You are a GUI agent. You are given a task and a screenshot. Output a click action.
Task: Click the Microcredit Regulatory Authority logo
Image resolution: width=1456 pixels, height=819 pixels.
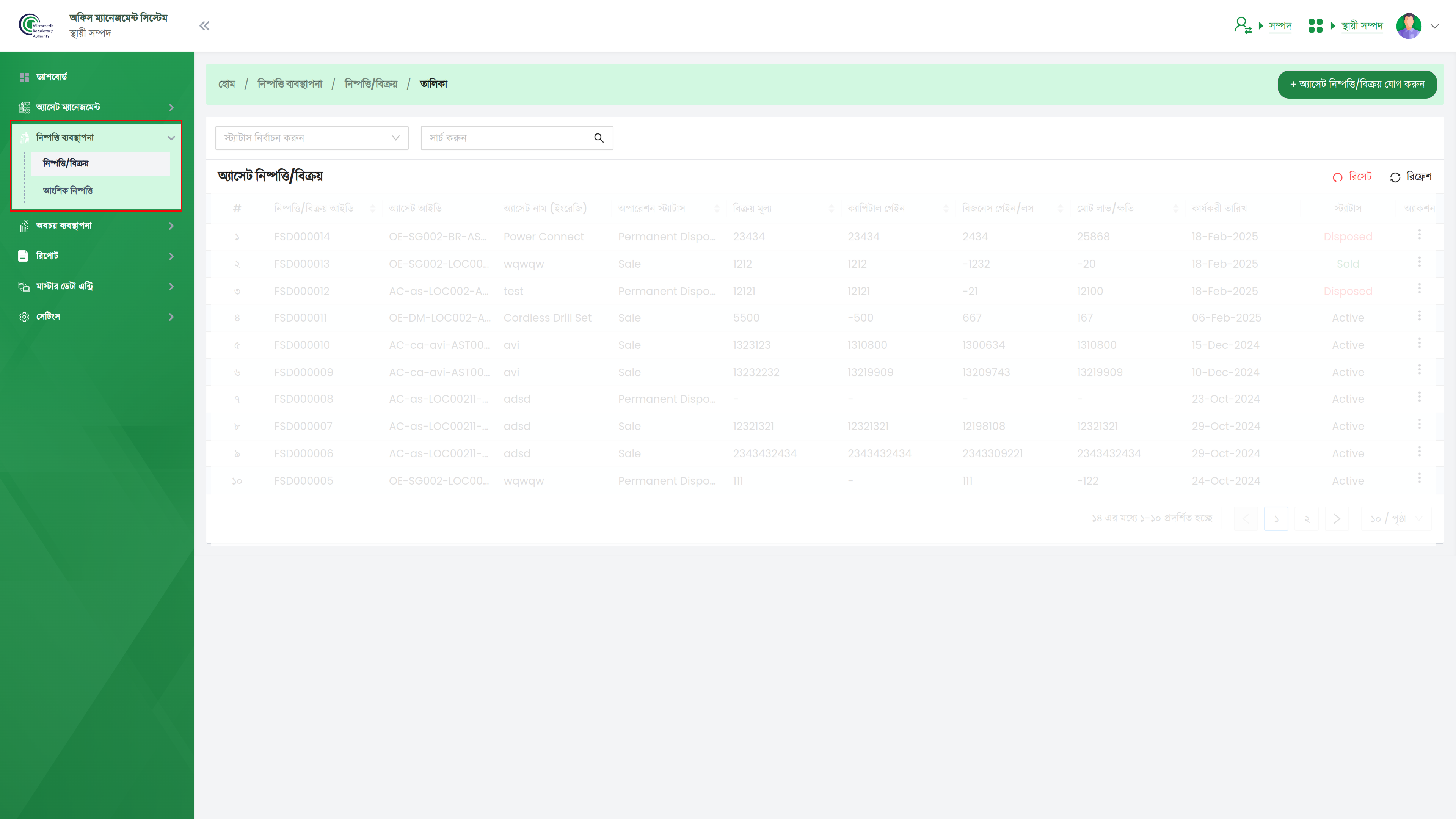click(36, 26)
